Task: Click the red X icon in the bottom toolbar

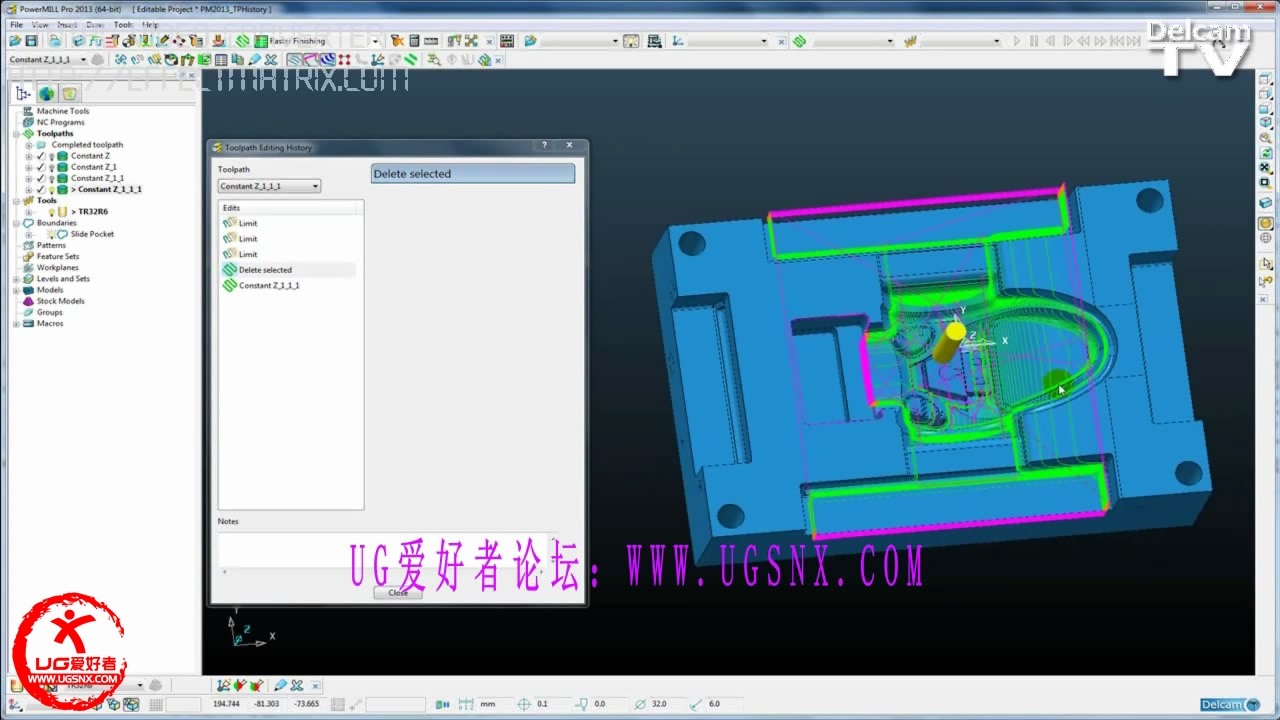Action: pyautogui.click(x=257, y=685)
